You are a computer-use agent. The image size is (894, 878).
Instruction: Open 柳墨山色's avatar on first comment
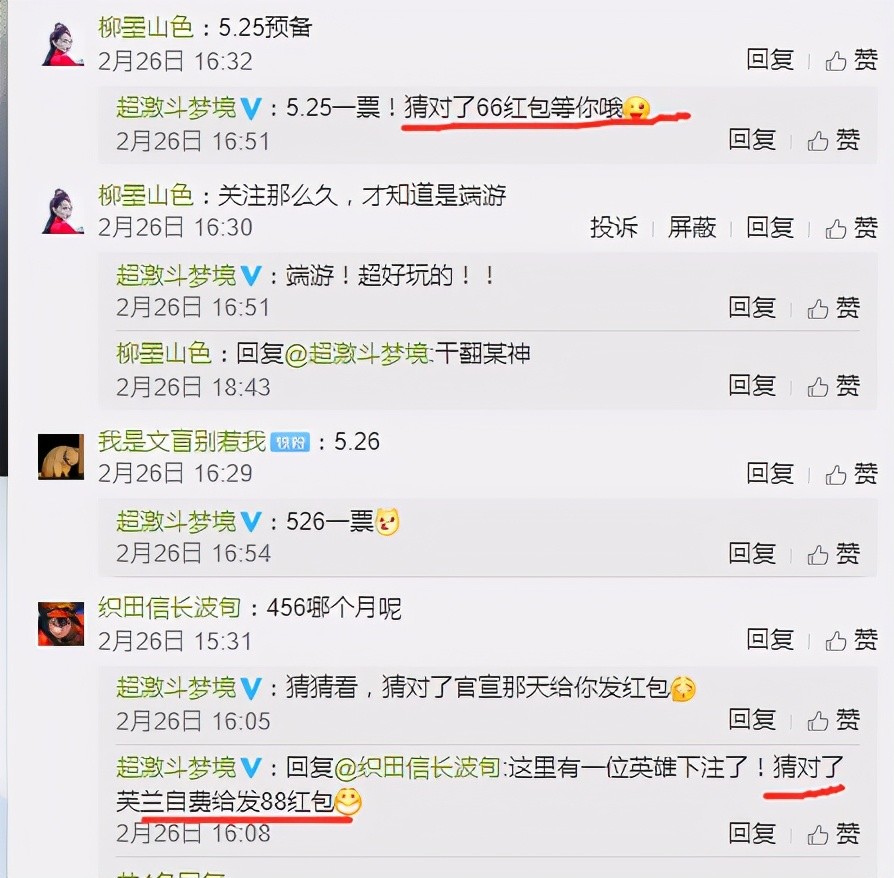click(x=62, y=44)
